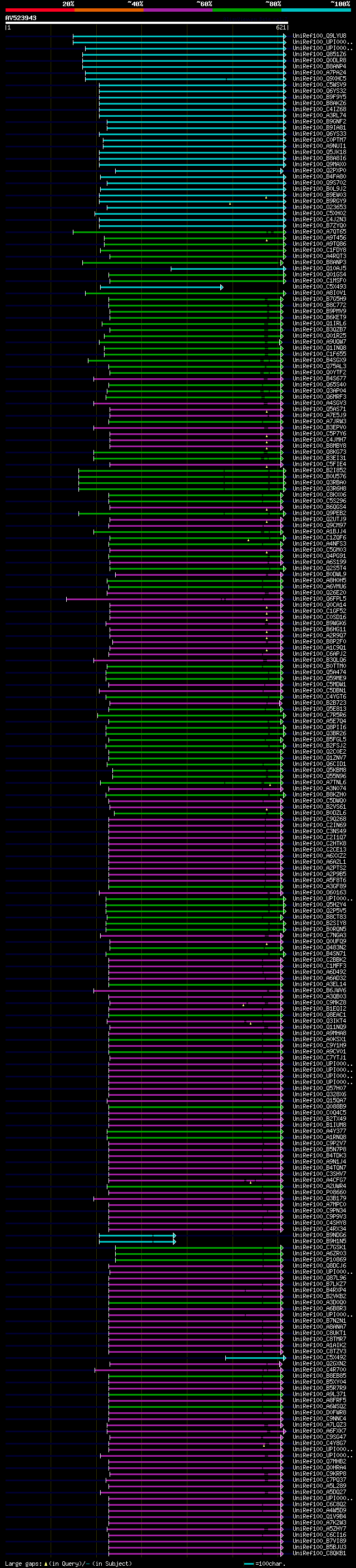
Task: Click the UniRef100_C7GSK1 label
Action: pyautogui.click(x=319, y=1247)
